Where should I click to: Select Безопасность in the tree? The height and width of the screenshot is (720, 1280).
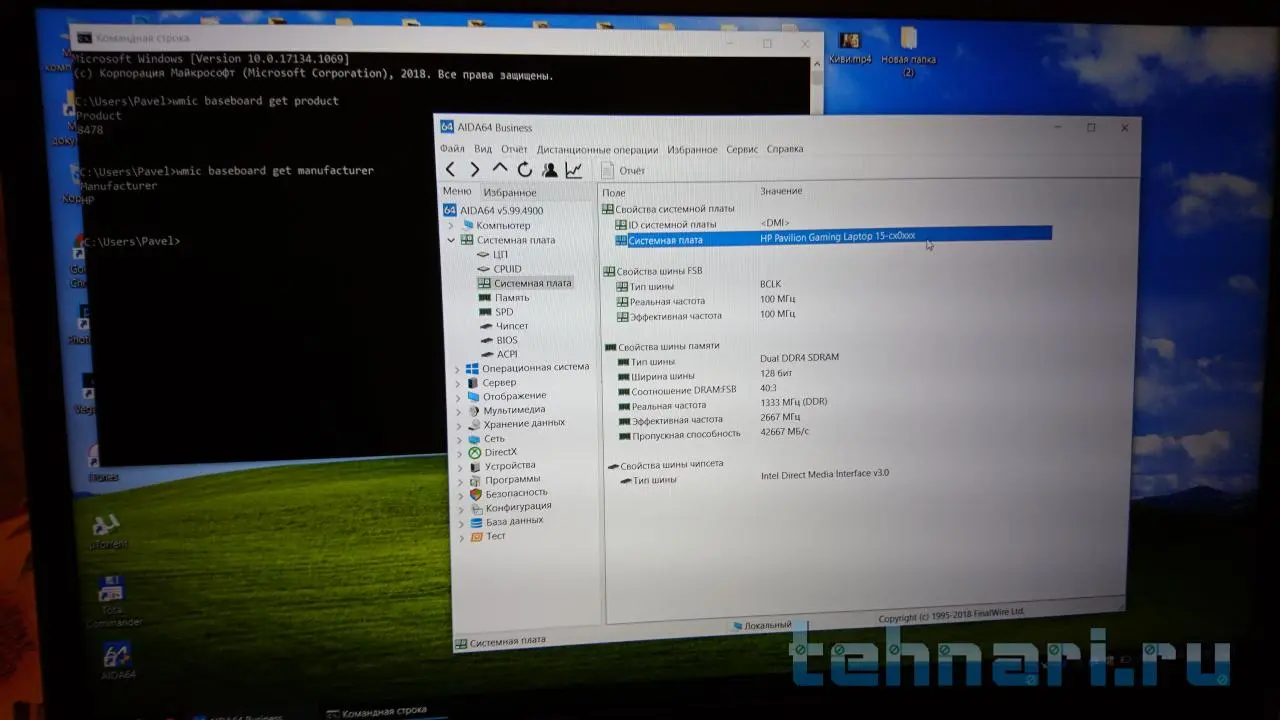(x=508, y=493)
